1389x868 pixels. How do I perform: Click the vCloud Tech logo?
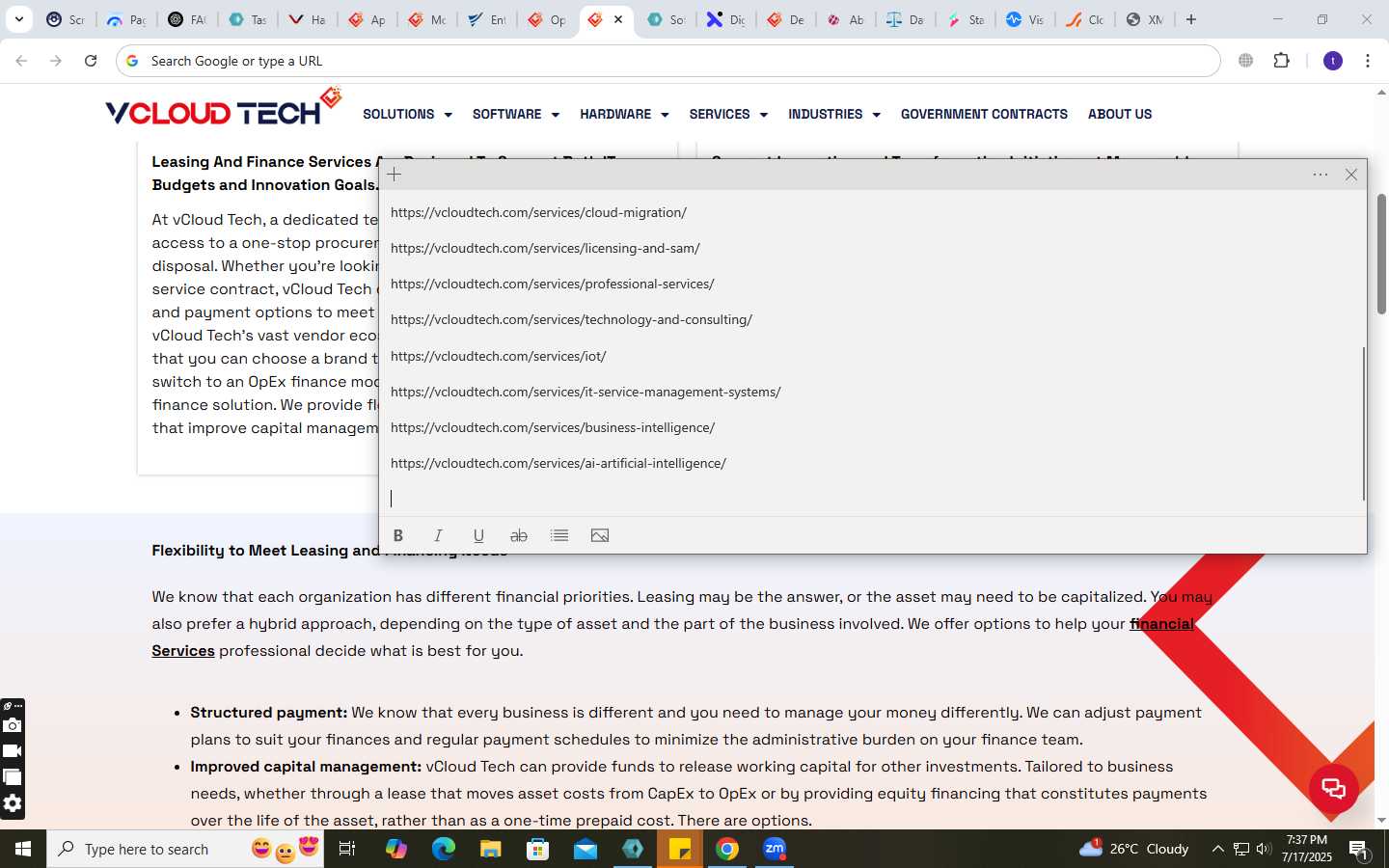coord(224,108)
